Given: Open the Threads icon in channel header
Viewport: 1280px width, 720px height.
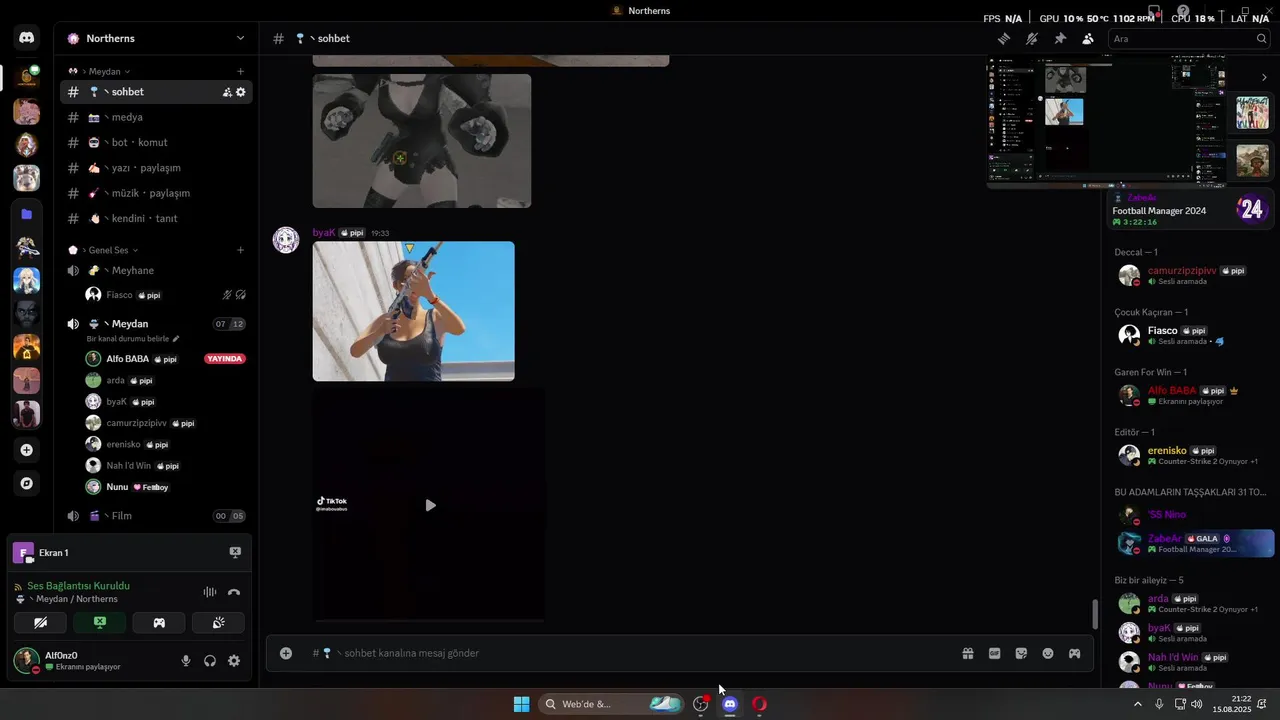Looking at the screenshot, I should pos(1004,39).
